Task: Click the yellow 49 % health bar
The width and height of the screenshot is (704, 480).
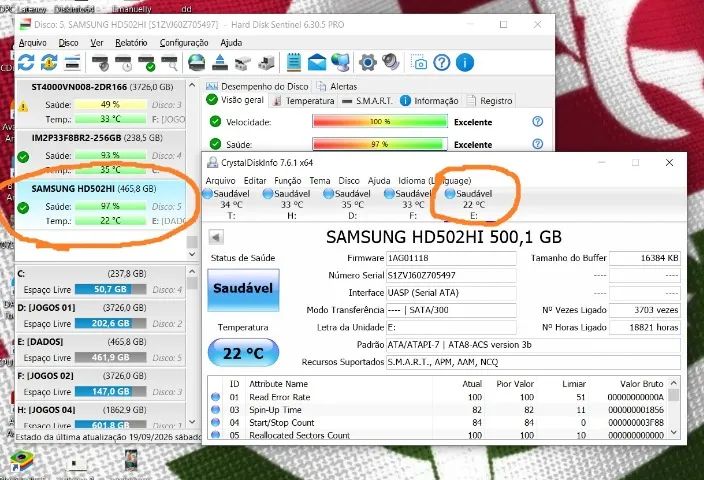Action: (x=110, y=105)
